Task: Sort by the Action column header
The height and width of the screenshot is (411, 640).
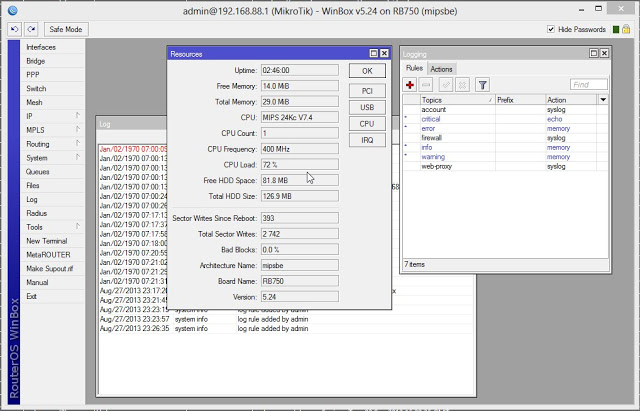Action: [x=571, y=100]
